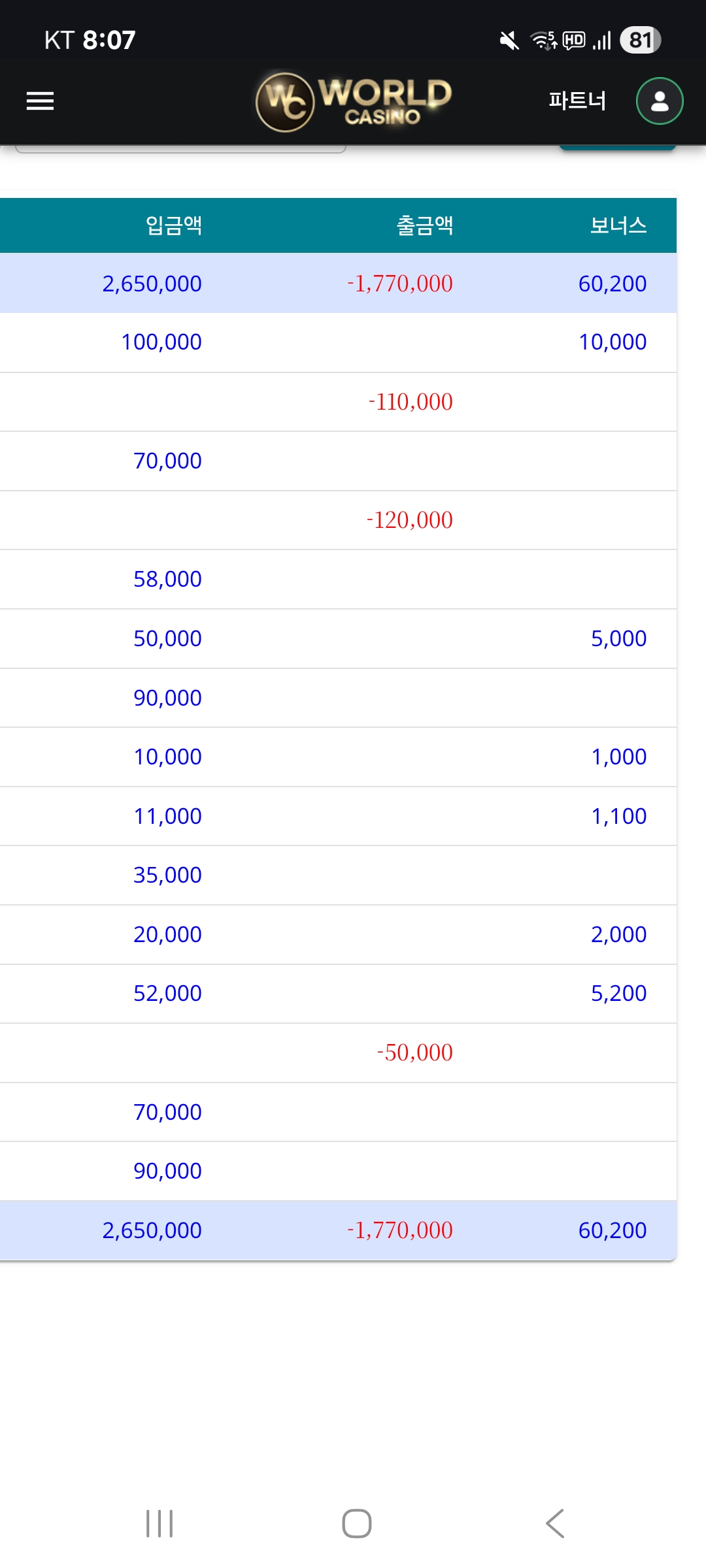The width and height of the screenshot is (706, 1568).
Task: Tap the World Casino logo
Action: tap(354, 101)
